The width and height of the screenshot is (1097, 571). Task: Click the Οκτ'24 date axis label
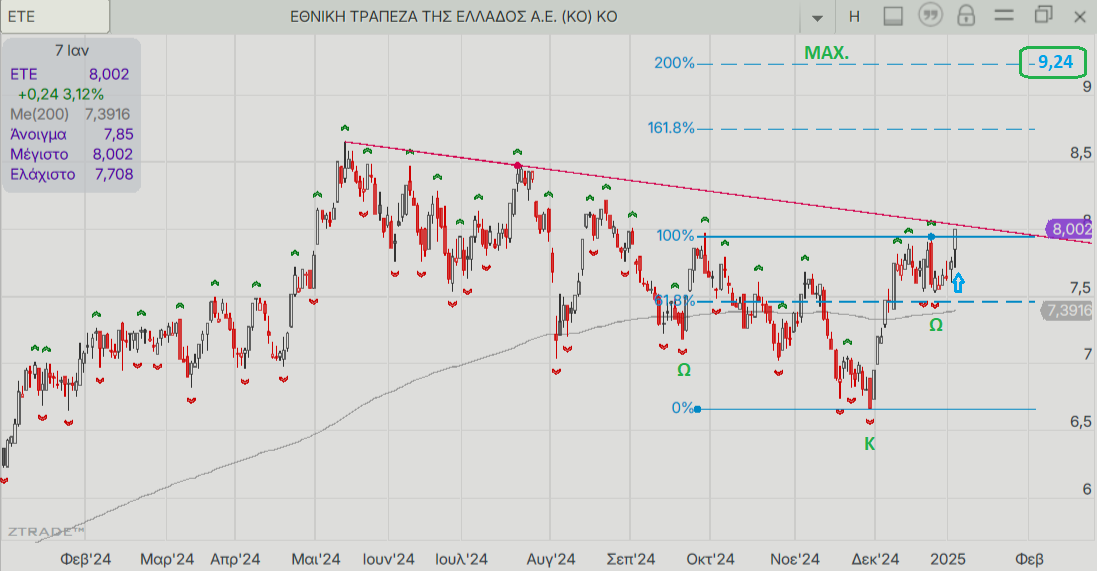click(x=710, y=559)
